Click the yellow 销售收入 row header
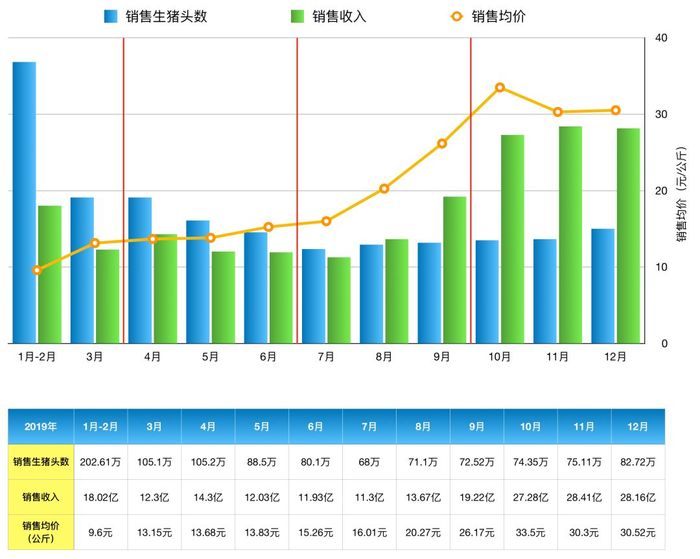The image size is (700, 559). (41, 497)
